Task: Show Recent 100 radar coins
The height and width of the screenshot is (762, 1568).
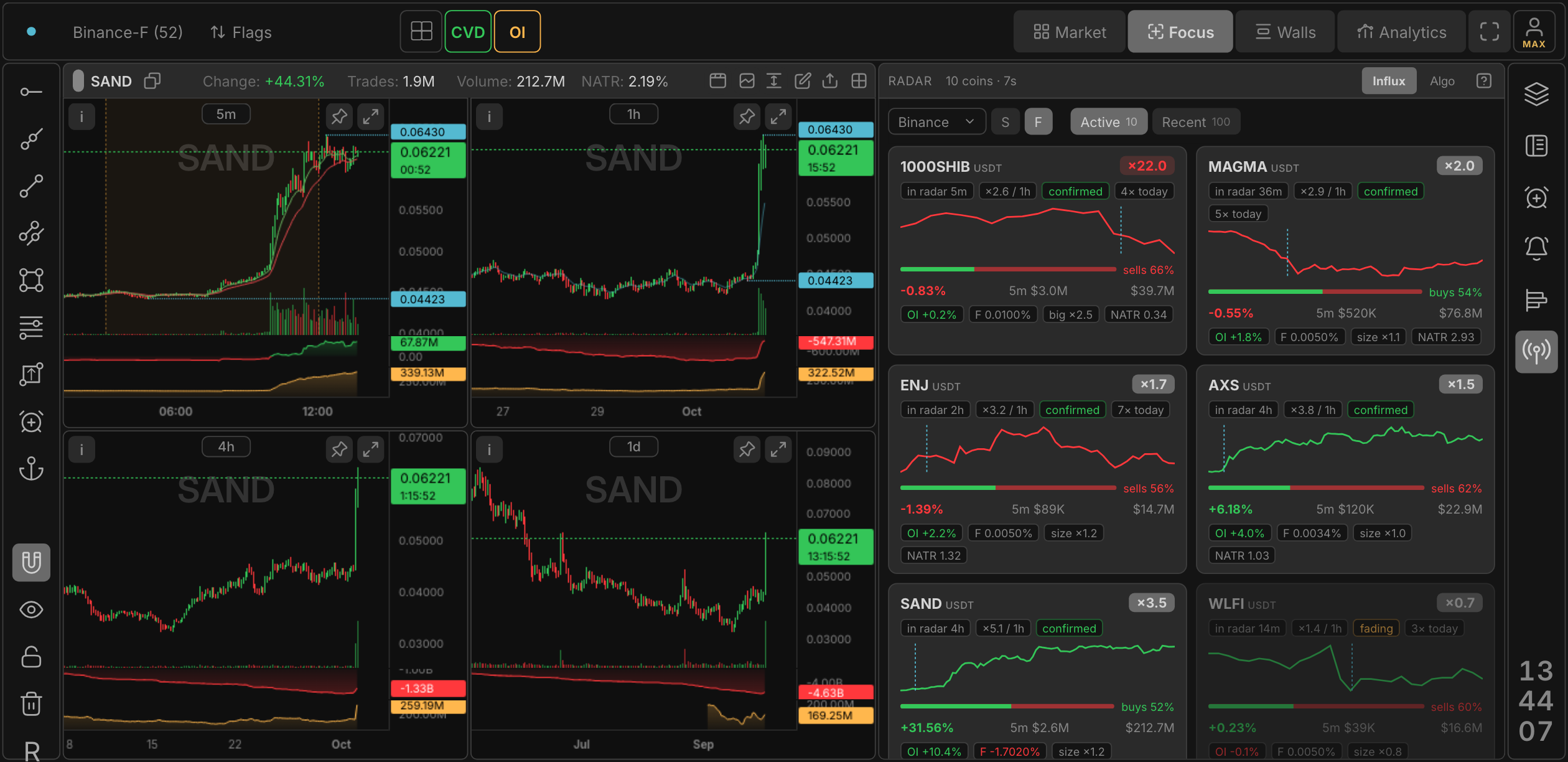Action: coord(1195,122)
